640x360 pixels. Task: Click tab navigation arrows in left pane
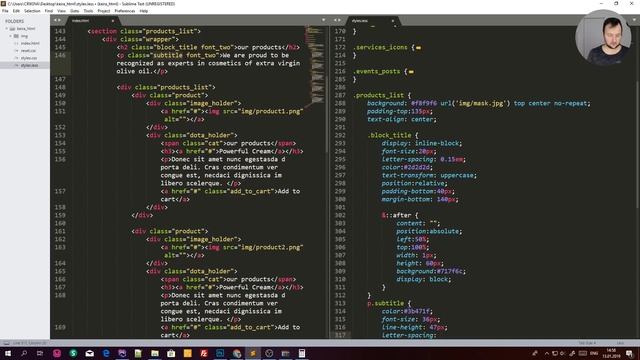57,20
